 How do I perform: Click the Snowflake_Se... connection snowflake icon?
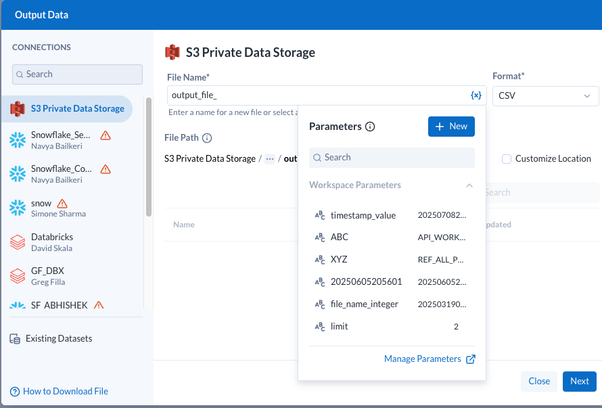point(17,140)
